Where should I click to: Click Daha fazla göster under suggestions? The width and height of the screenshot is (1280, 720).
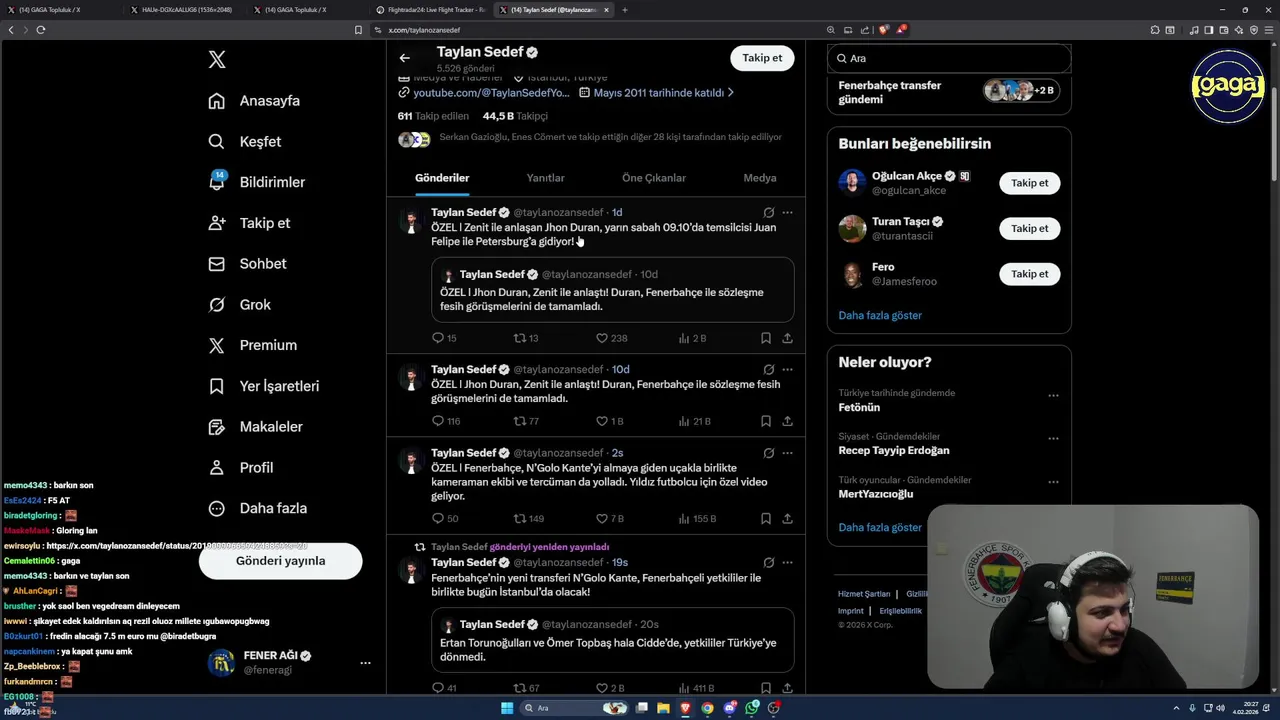(x=880, y=315)
